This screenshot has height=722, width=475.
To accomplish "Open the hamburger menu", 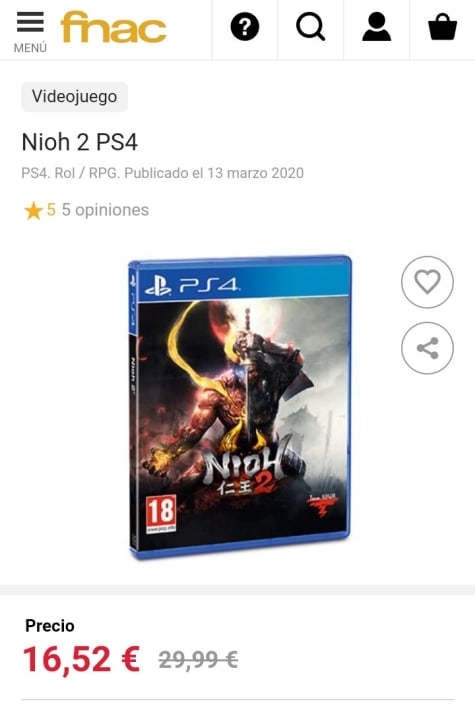I will pos(30,31).
